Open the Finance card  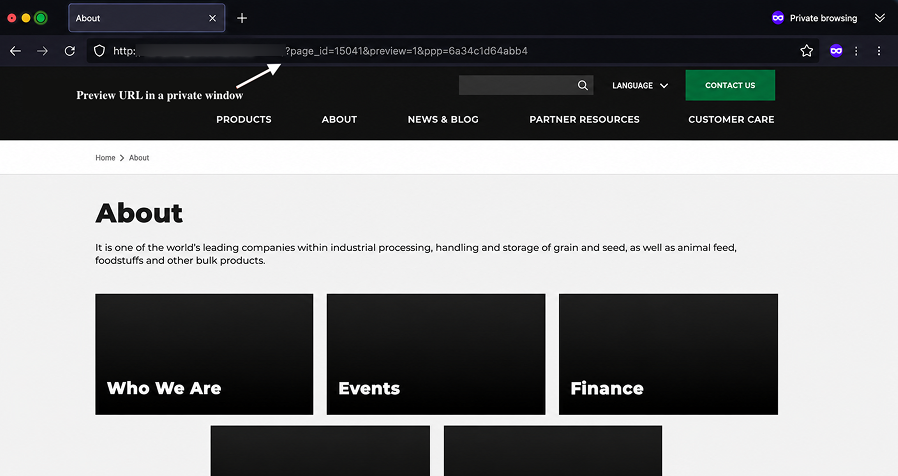tap(668, 354)
